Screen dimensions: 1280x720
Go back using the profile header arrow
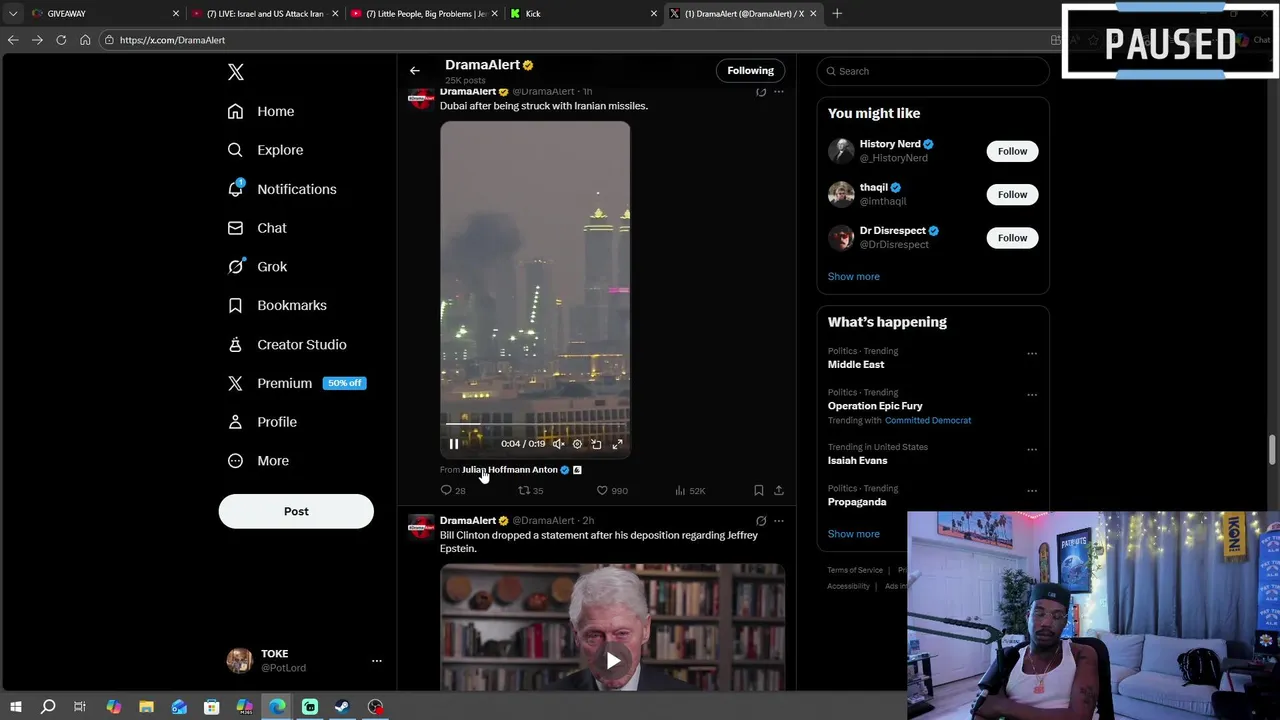415,71
